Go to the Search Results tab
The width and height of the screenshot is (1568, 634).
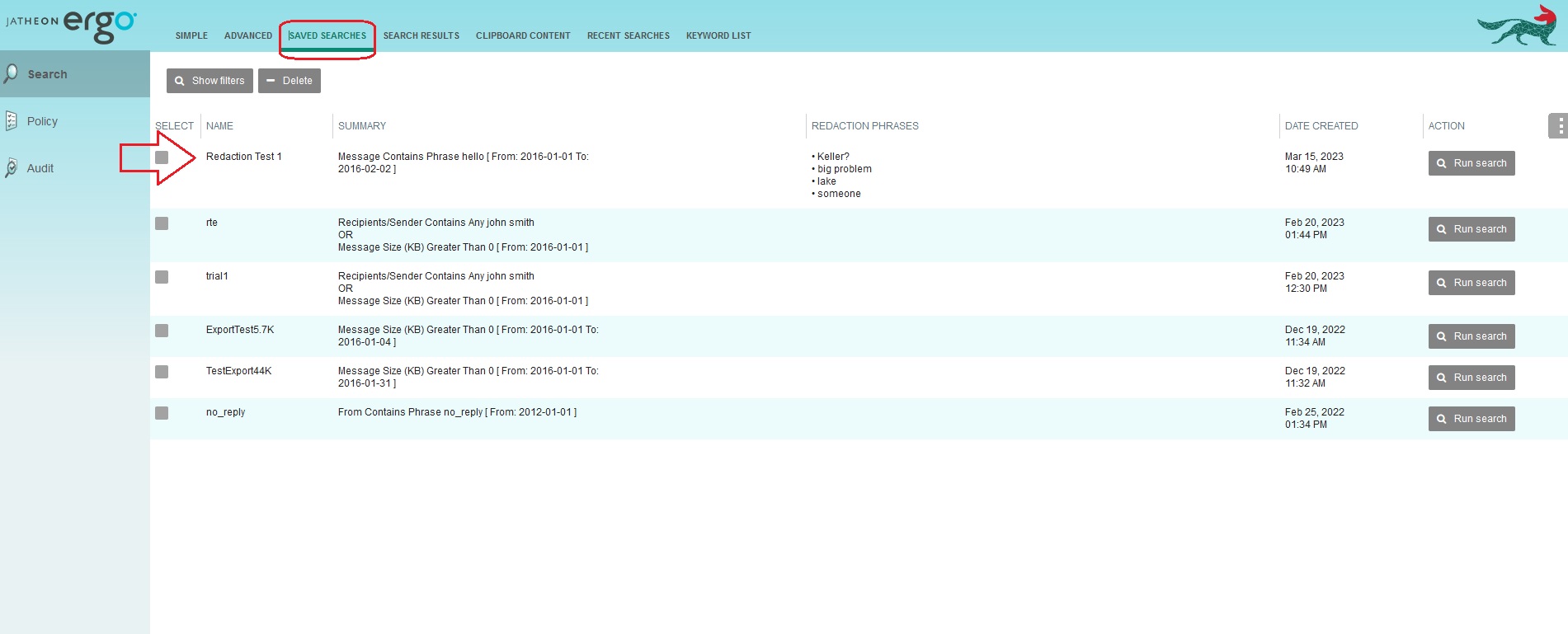pos(421,35)
